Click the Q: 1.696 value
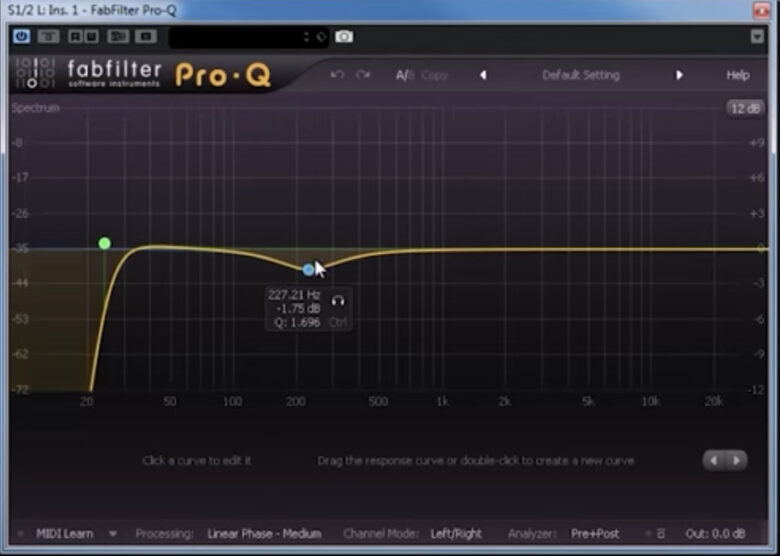 point(297,322)
